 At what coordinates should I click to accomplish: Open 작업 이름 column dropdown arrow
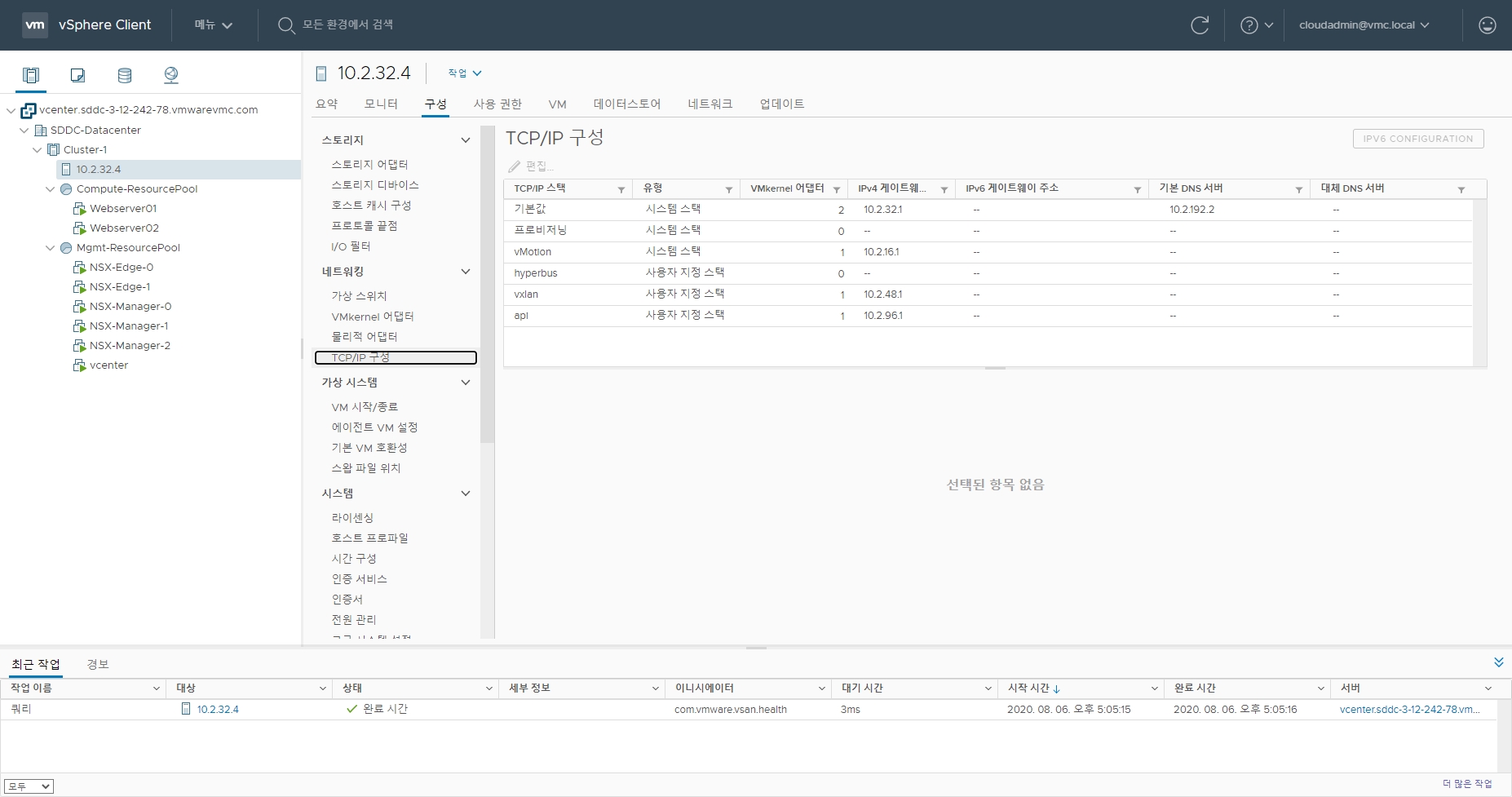point(156,689)
